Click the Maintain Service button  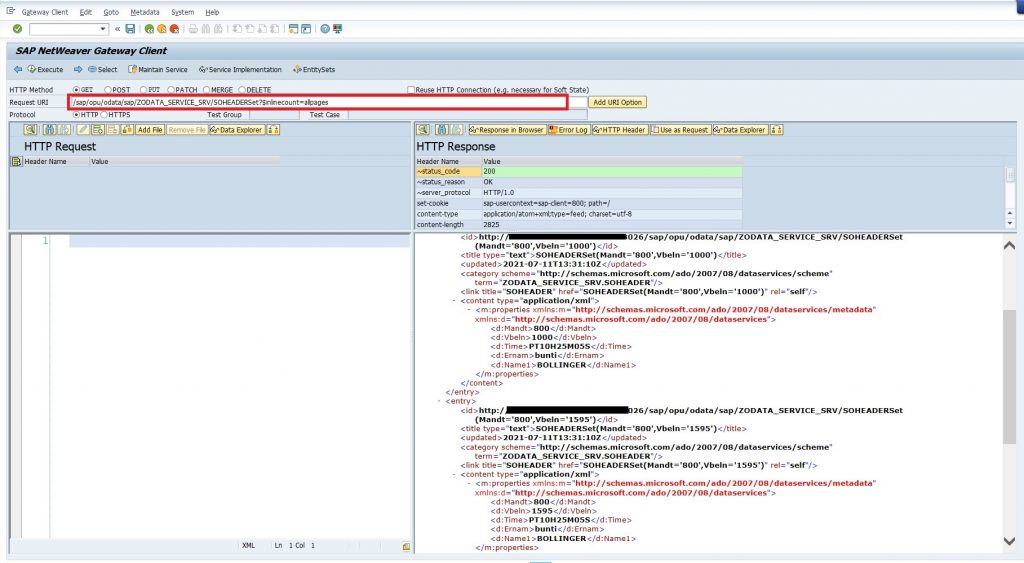tap(157, 69)
